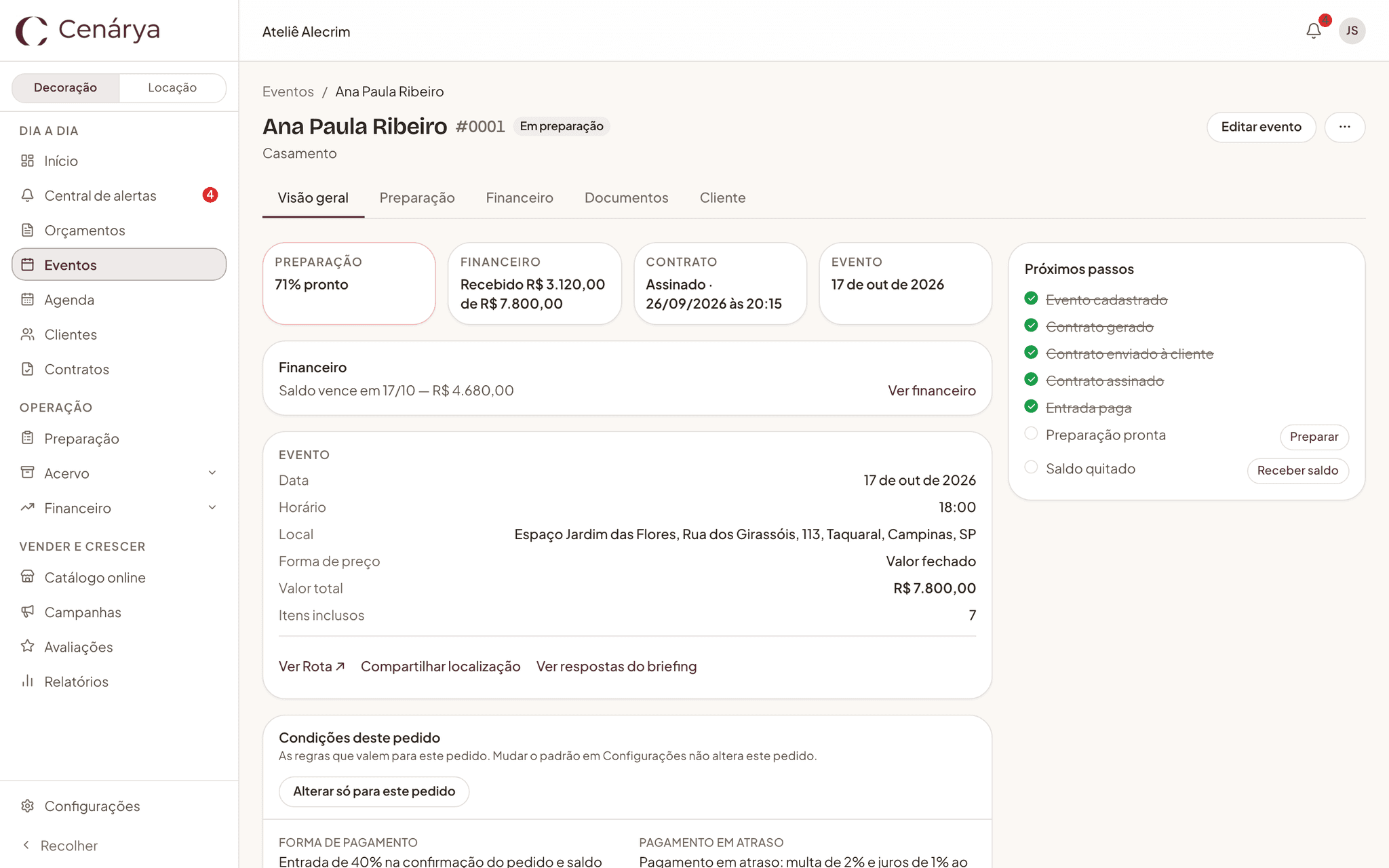Switch to the Documentos tab

[627, 198]
